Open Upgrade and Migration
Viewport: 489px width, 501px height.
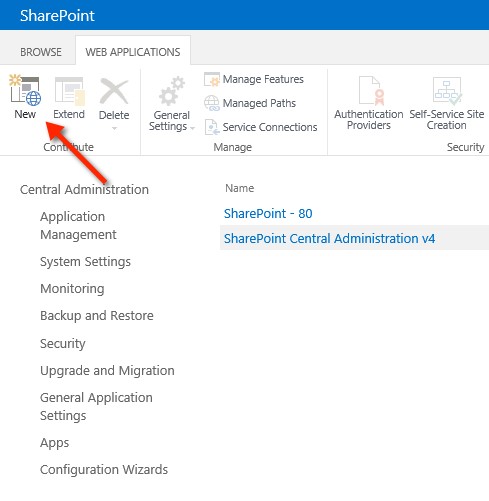(x=107, y=371)
